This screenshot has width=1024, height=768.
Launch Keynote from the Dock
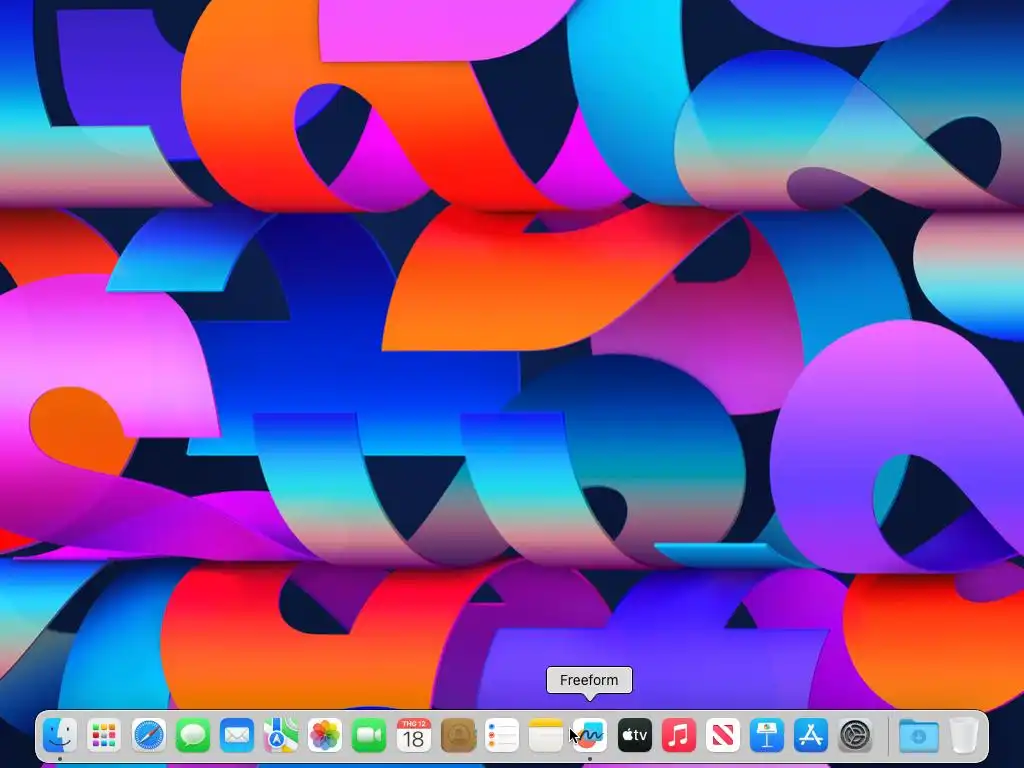point(767,735)
